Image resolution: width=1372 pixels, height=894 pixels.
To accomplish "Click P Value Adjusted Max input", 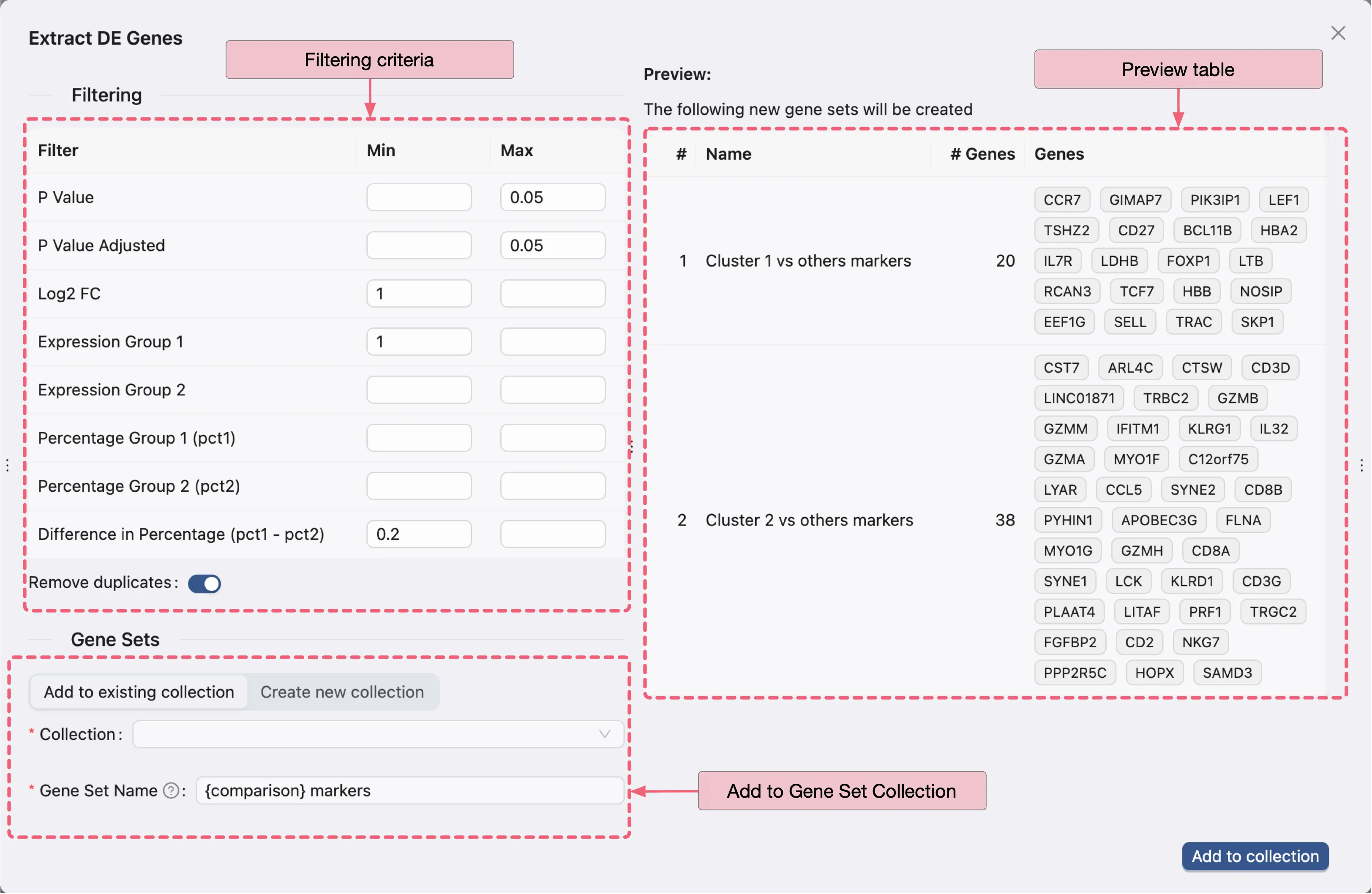I will pyautogui.click(x=552, y=245).
